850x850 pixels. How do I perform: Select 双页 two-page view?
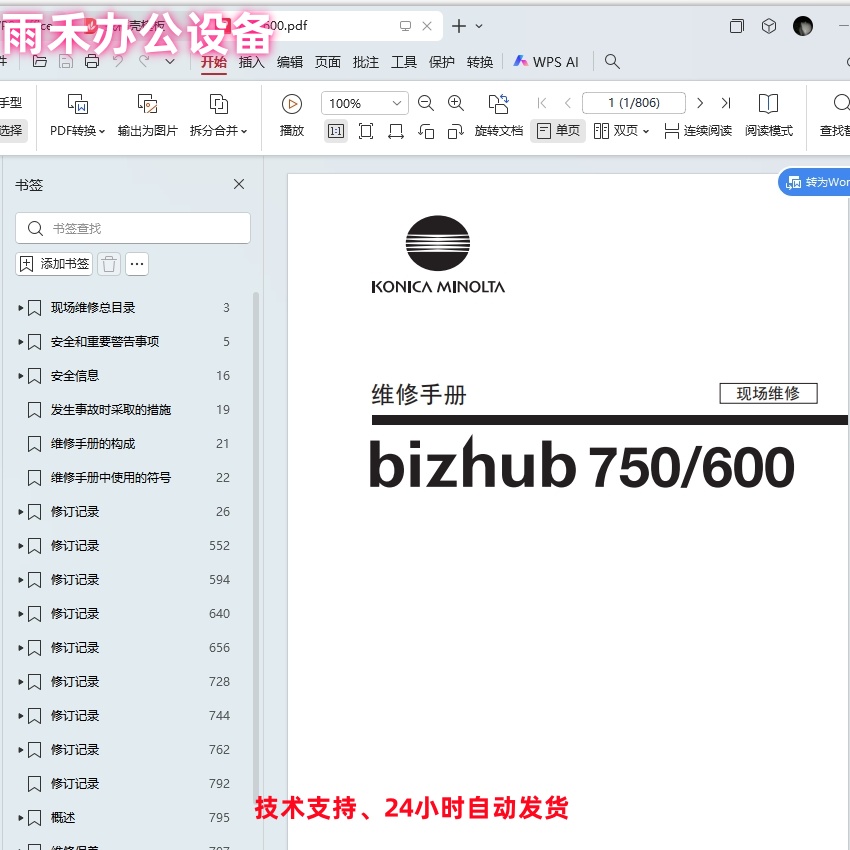coord(621,131)
